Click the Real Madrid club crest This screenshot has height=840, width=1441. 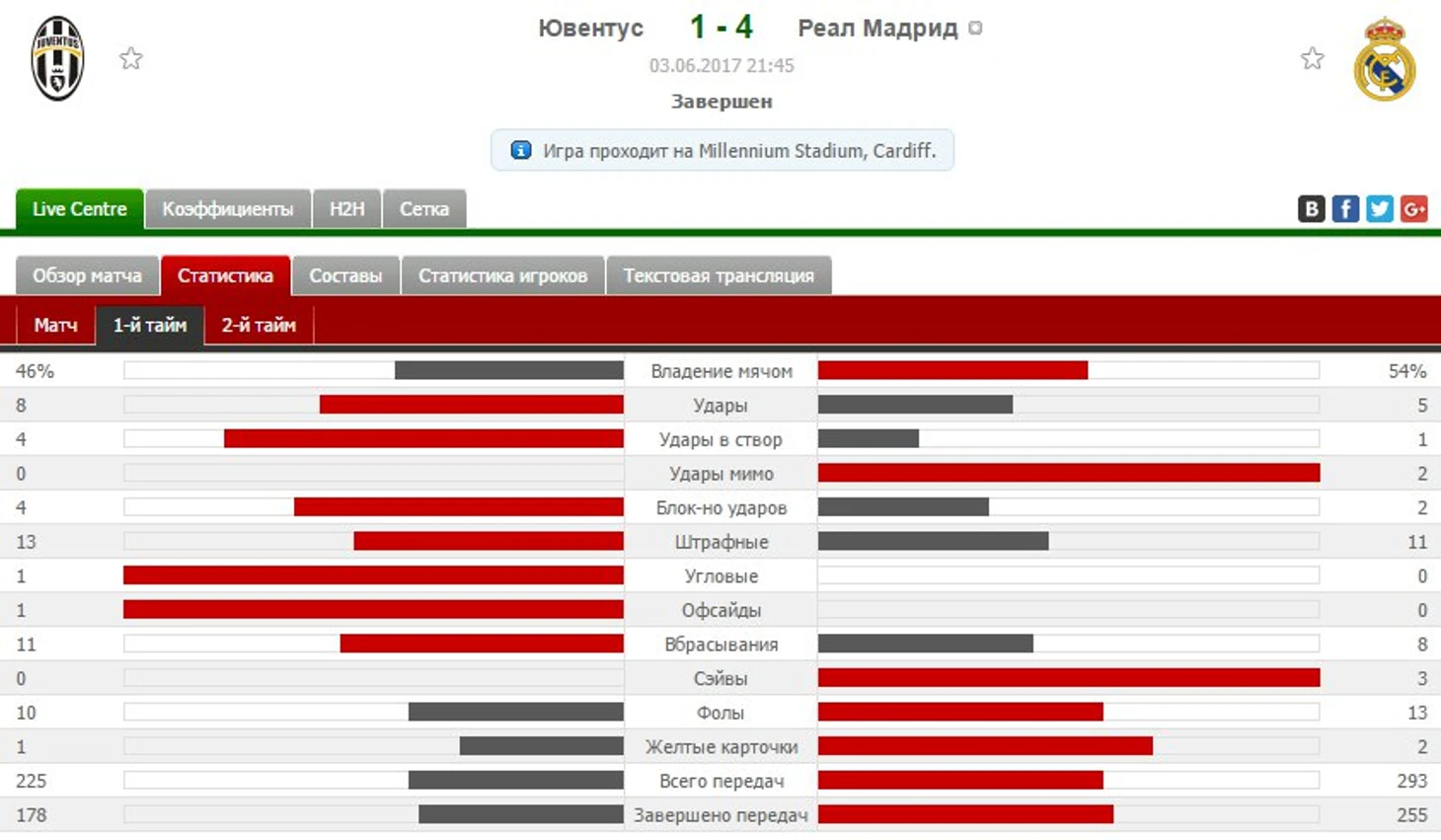[1385, 58]
